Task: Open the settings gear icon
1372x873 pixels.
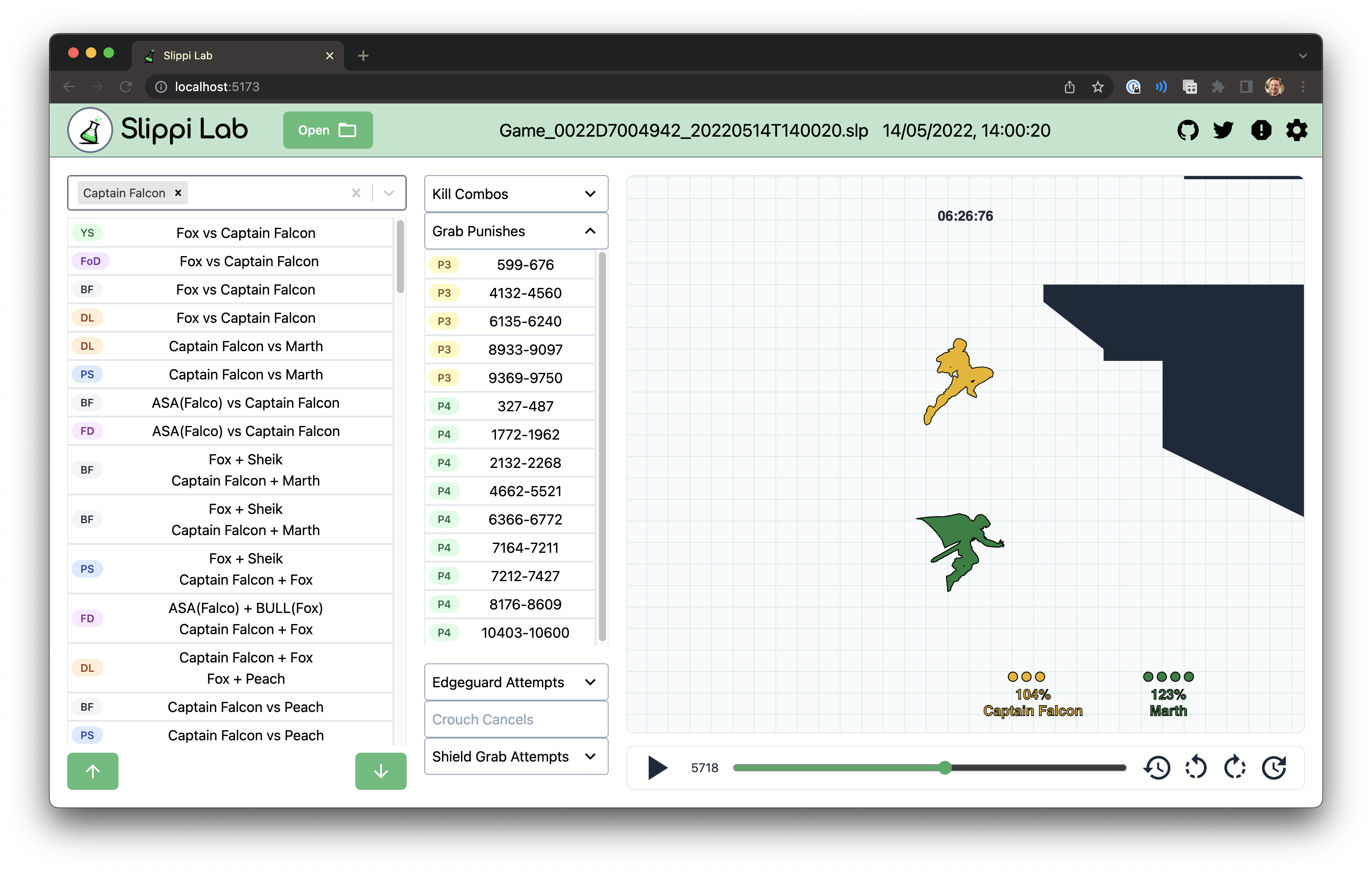Action: [1296, 130]
